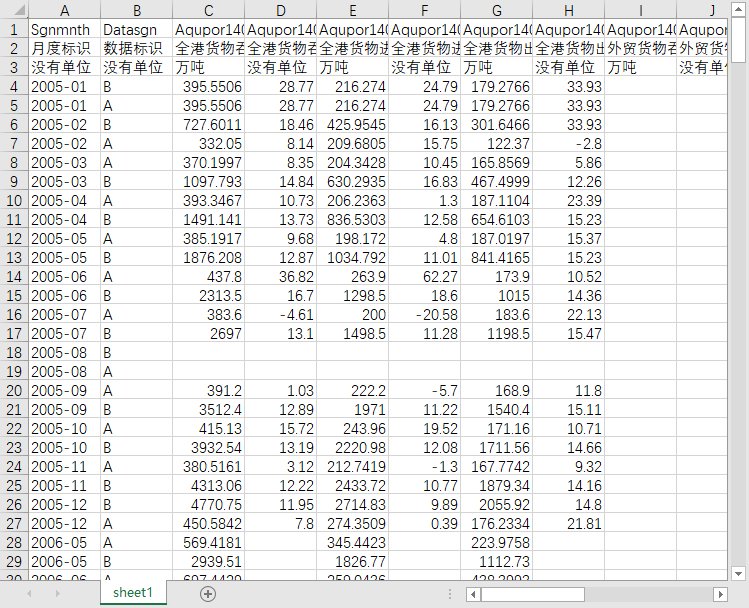749x608 pixels.
Task: Select cell A1 containing Sgnmnth
Action: 64,30
